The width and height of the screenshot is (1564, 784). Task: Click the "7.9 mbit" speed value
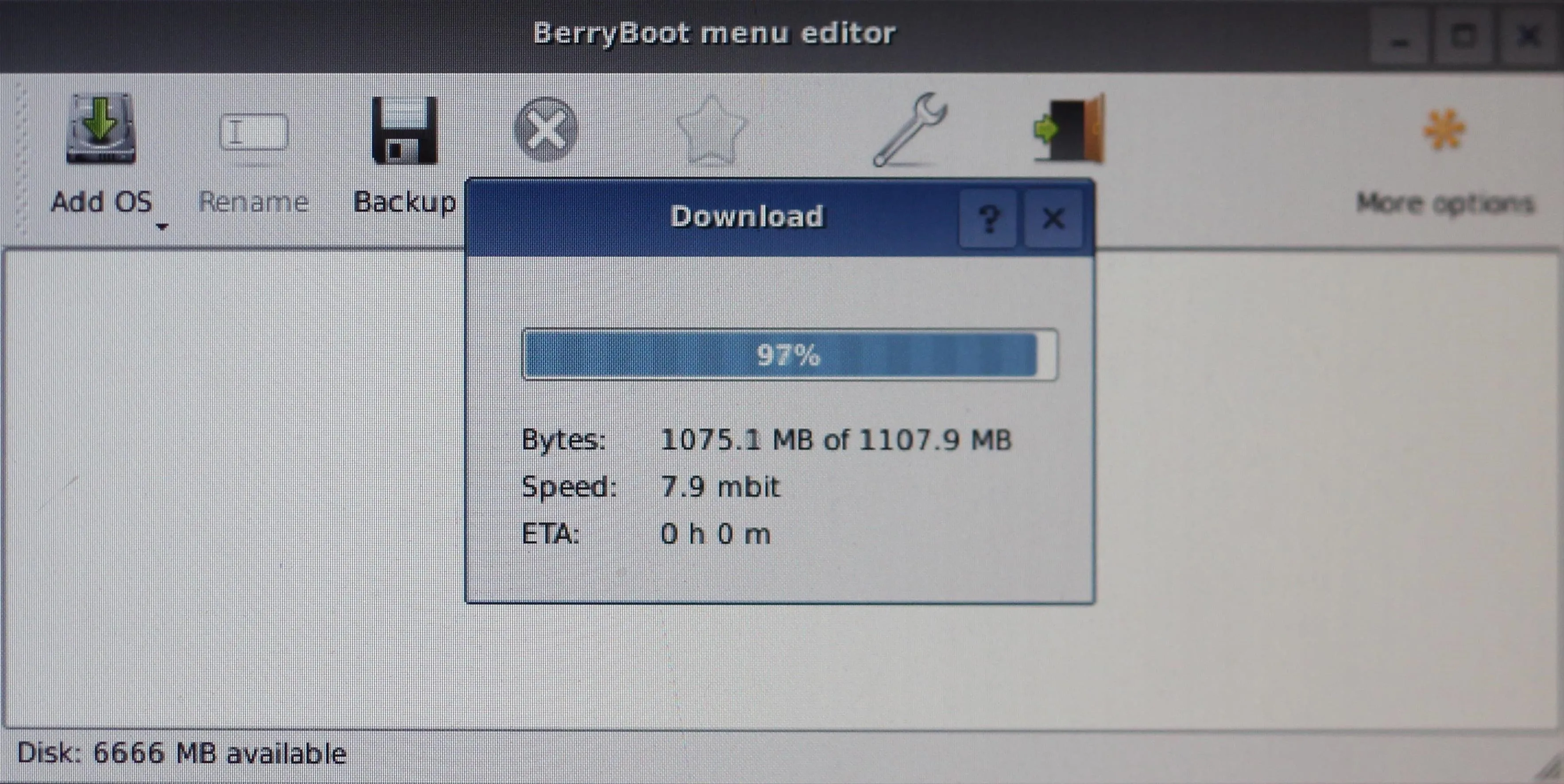[x=720, y=487]
